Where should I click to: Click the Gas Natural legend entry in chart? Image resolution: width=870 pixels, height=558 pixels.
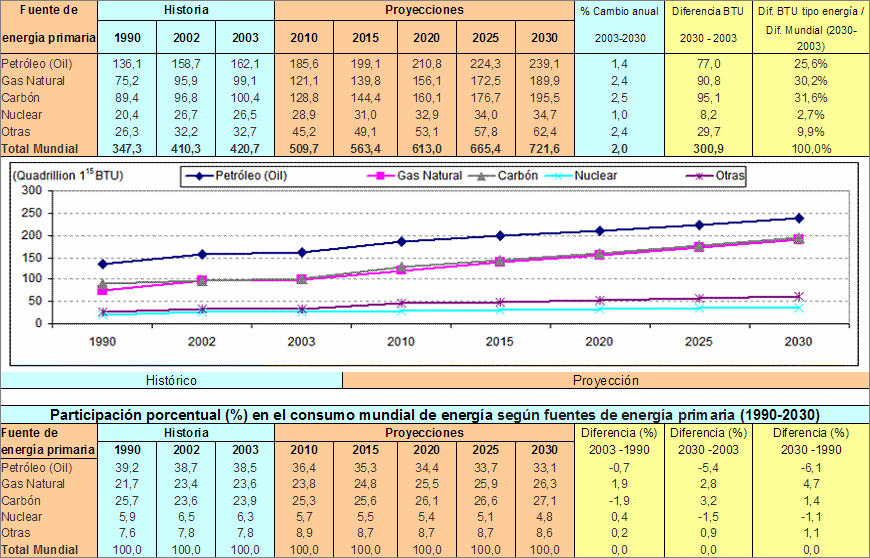pos(428,176)
